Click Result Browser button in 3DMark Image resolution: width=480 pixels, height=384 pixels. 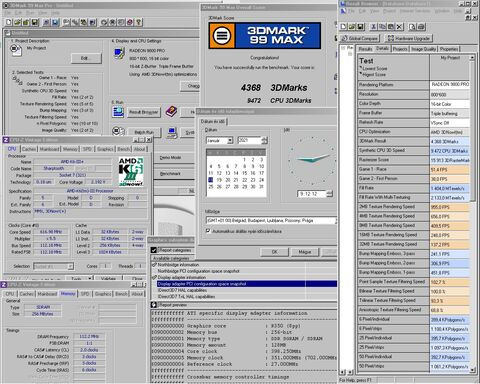click(144, 112)
